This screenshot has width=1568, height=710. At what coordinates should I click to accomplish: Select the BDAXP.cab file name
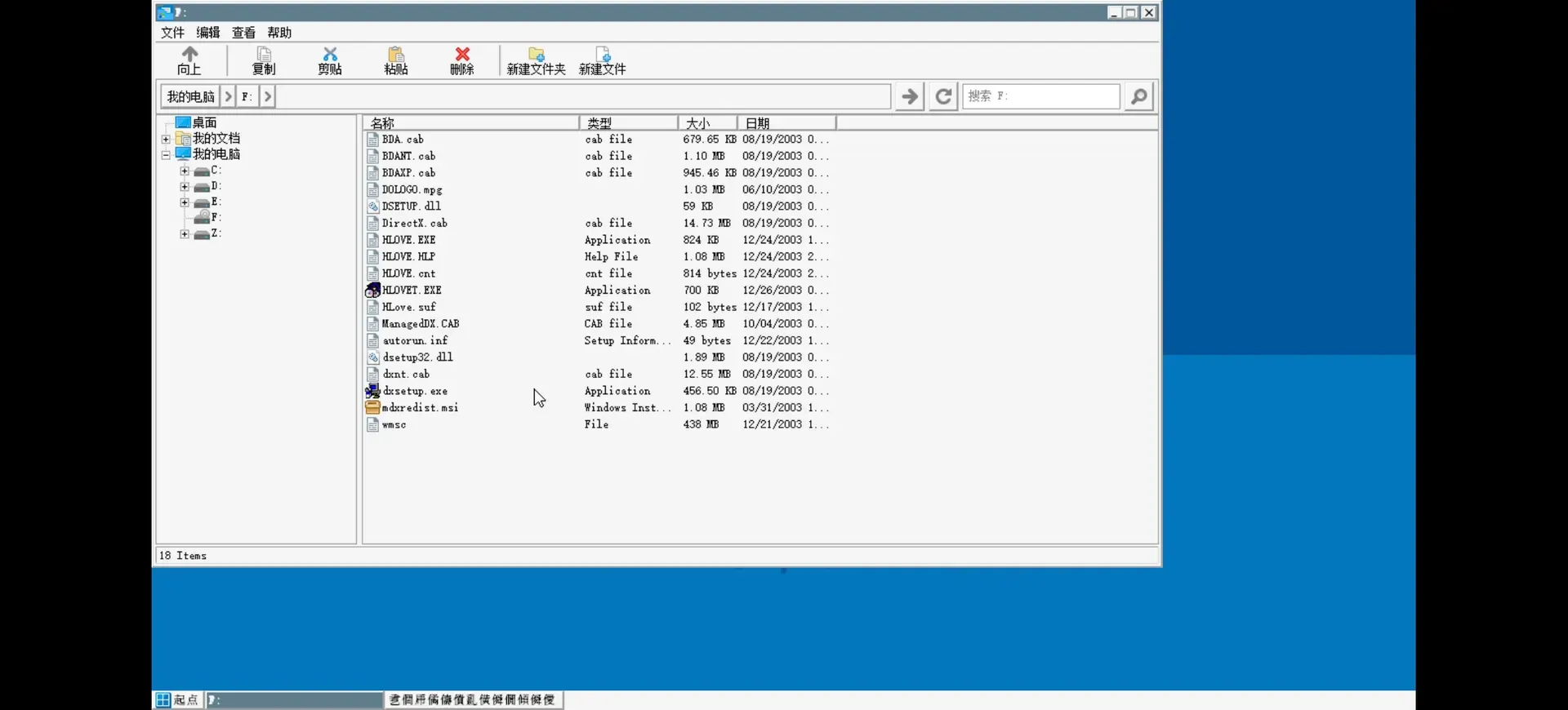408,173
